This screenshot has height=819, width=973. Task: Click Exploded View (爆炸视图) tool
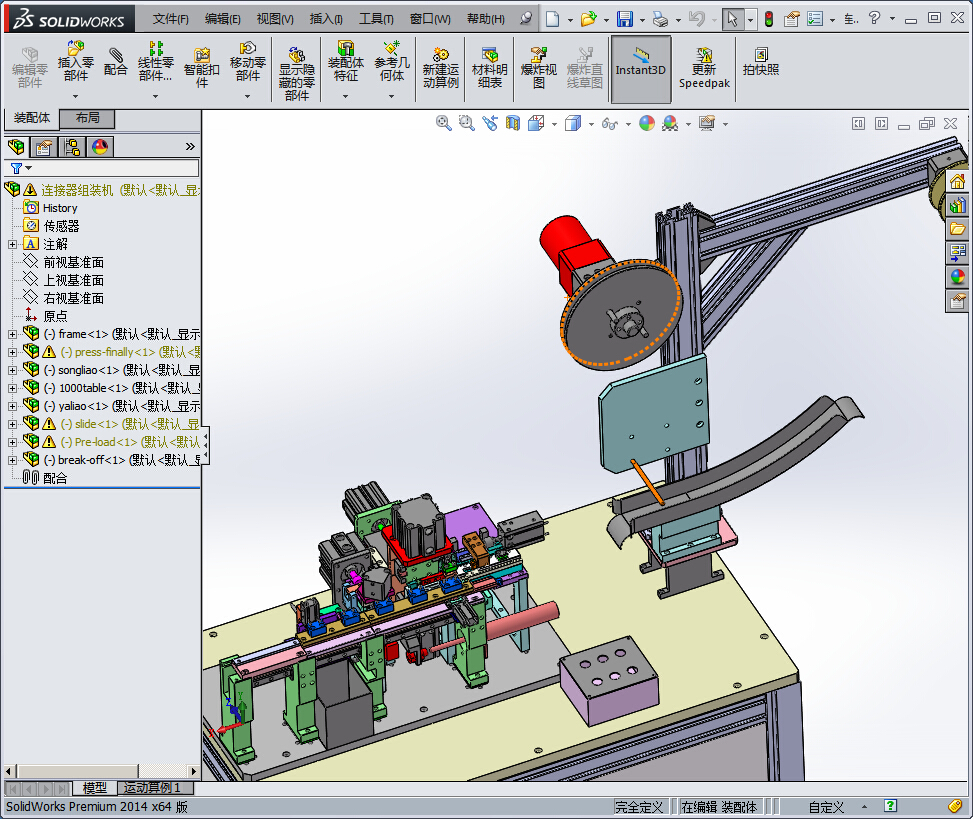tap(539, 68)
